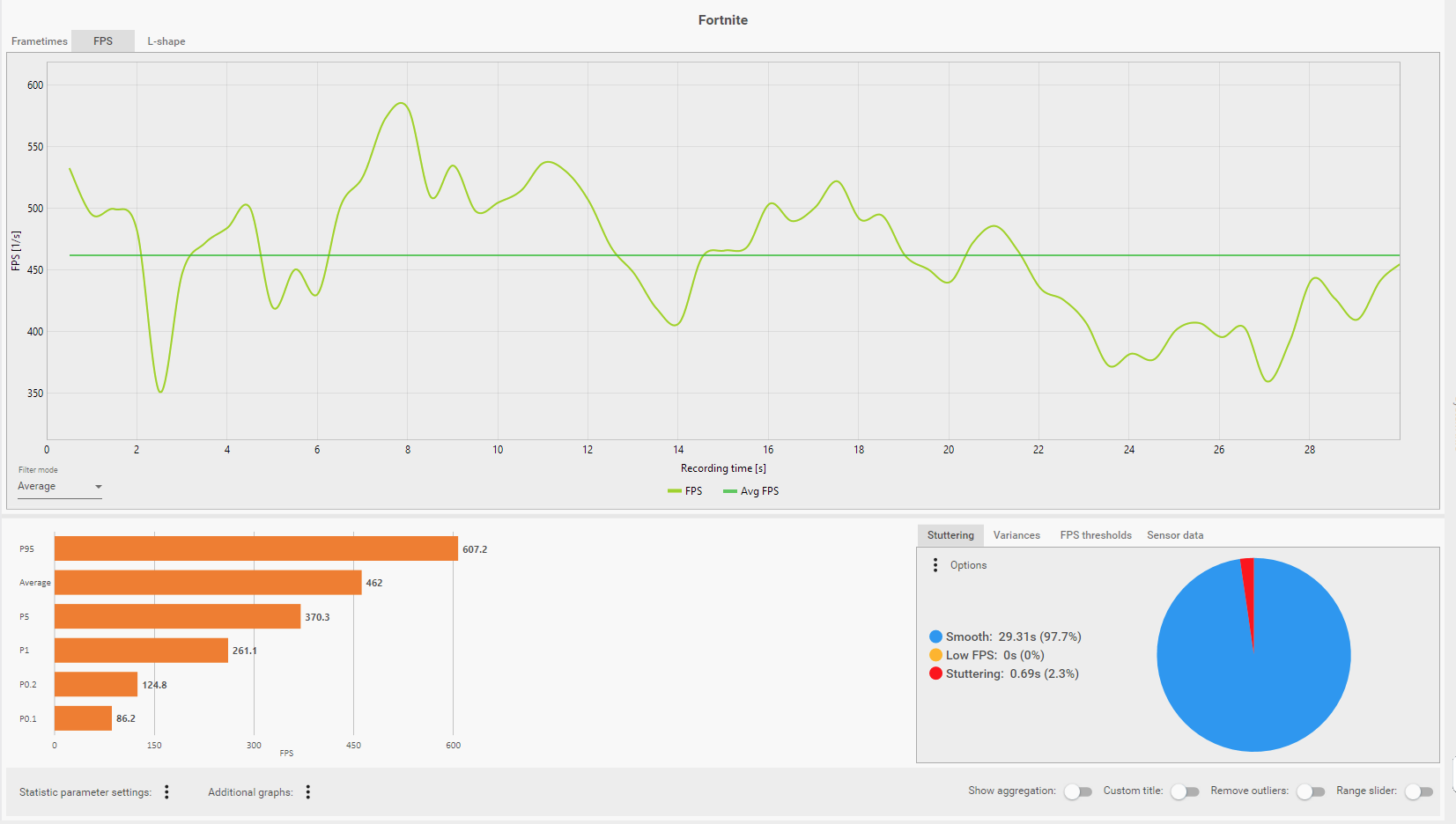Toggle the FPS legend entry
The image size is (1456, 824).
click(x=685, y=491)
